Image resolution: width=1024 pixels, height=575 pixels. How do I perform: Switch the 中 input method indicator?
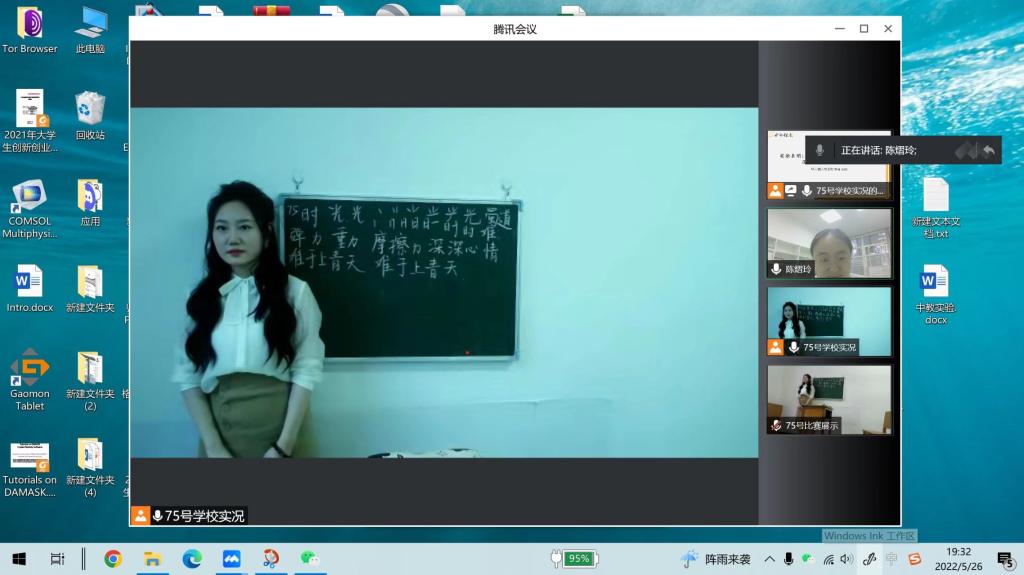(x=891, y=559)
